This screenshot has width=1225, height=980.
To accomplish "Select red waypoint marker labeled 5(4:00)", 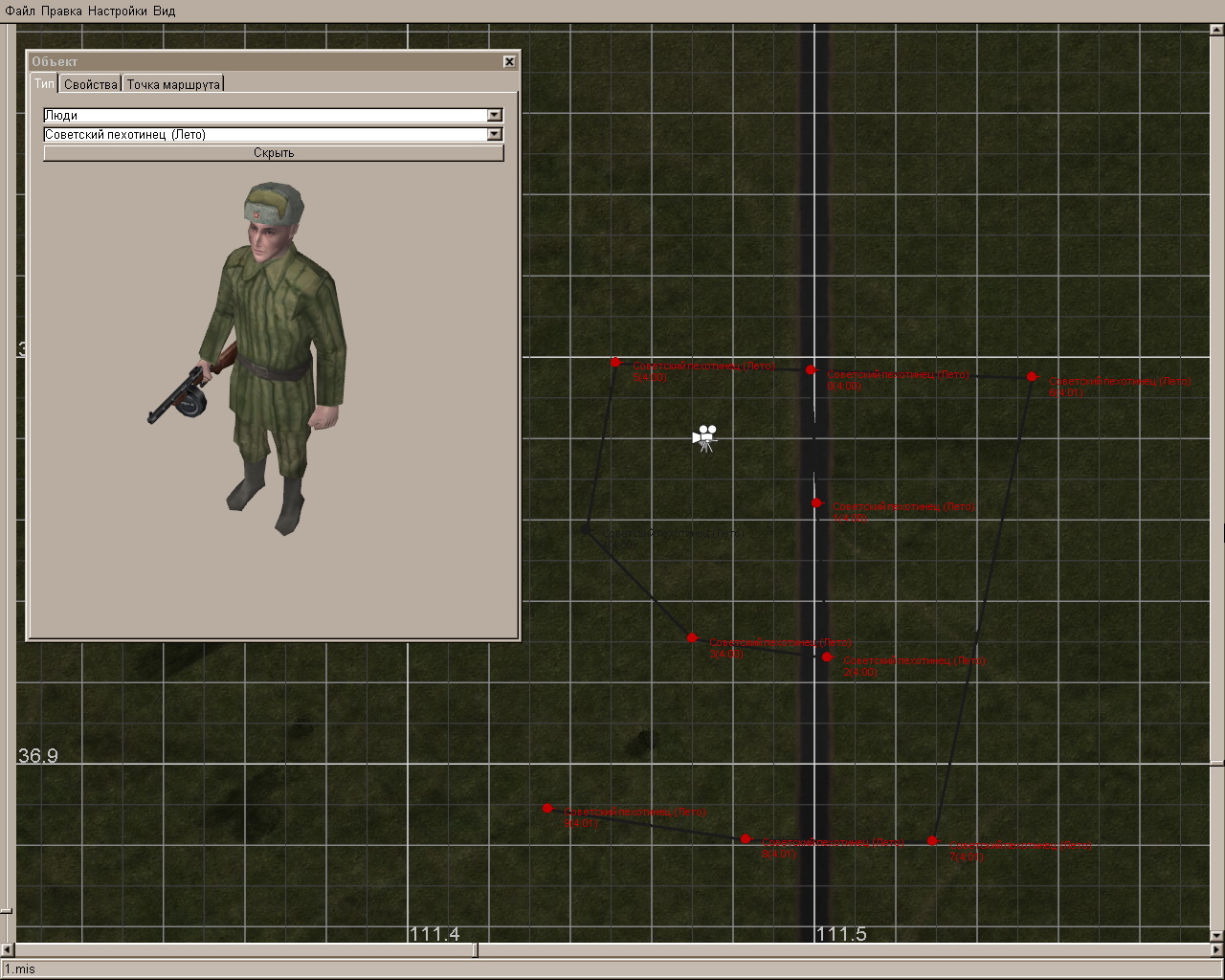I will 615,363.
